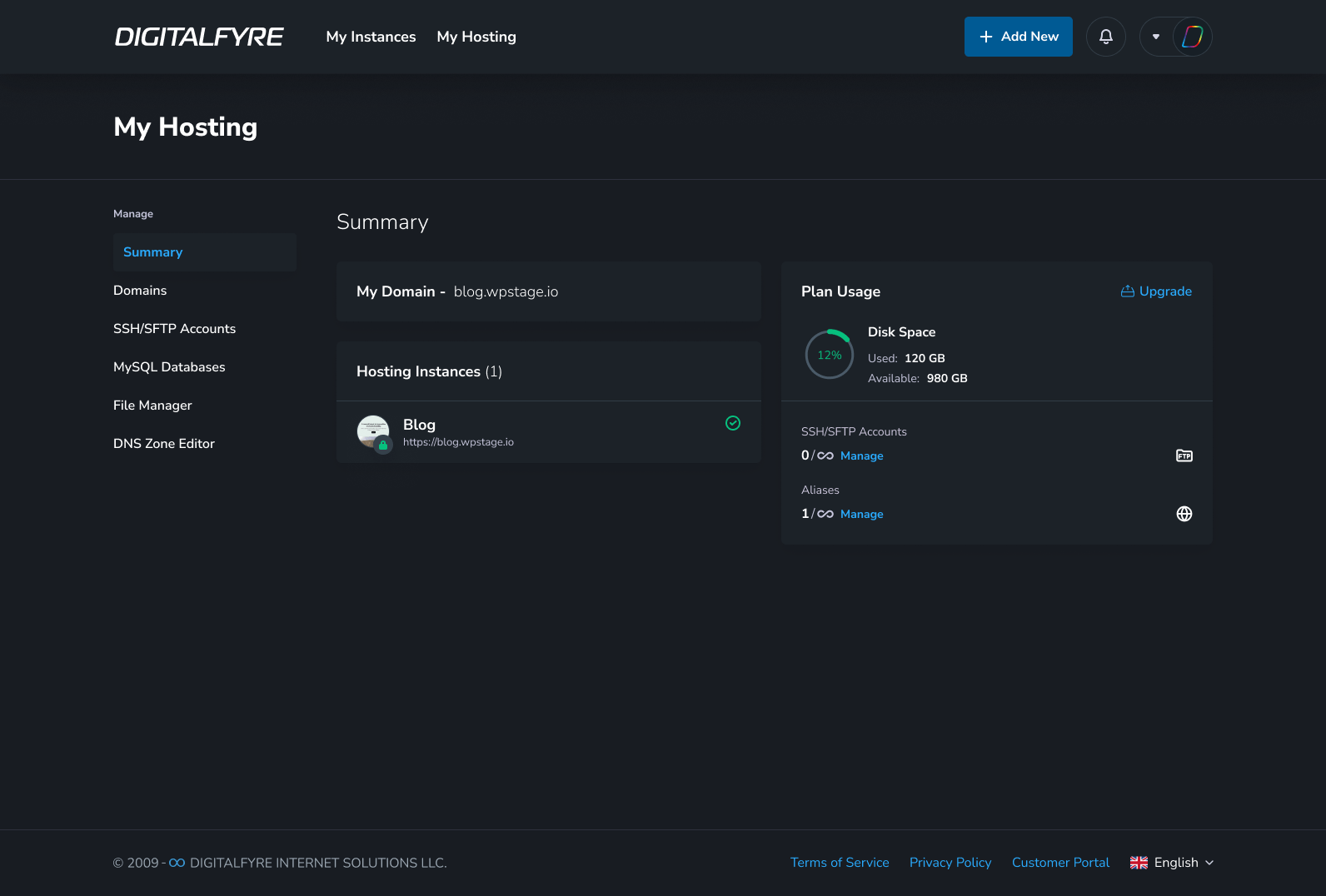Click the green checkmark status icon

coord(733,423)
